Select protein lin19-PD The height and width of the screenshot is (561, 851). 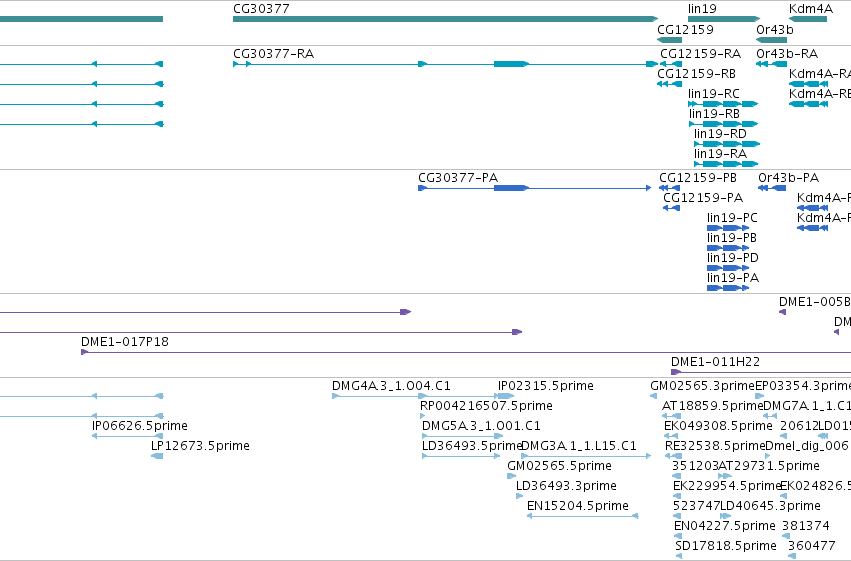728,268
